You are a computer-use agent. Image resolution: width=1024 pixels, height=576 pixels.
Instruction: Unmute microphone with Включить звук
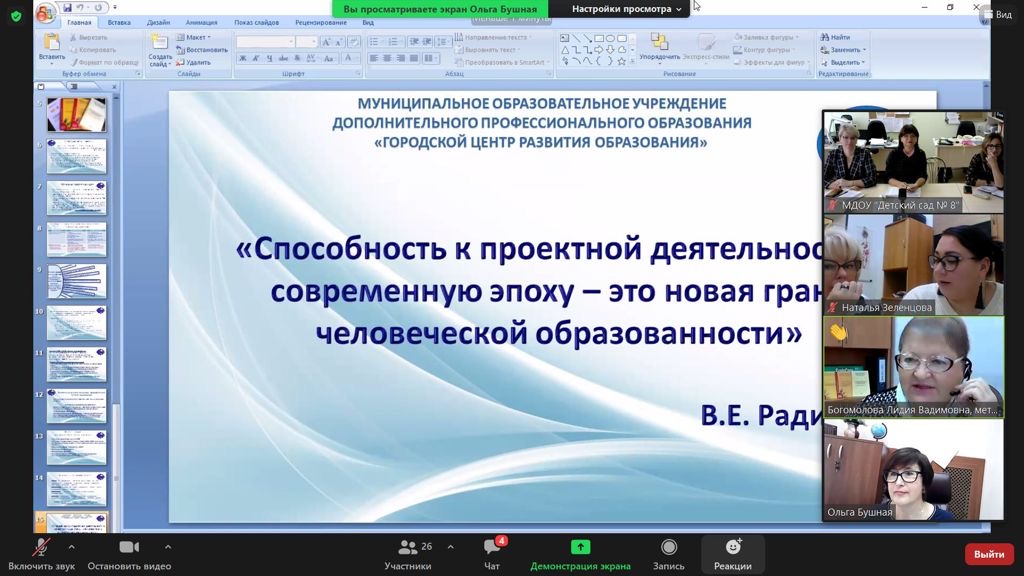41,555
